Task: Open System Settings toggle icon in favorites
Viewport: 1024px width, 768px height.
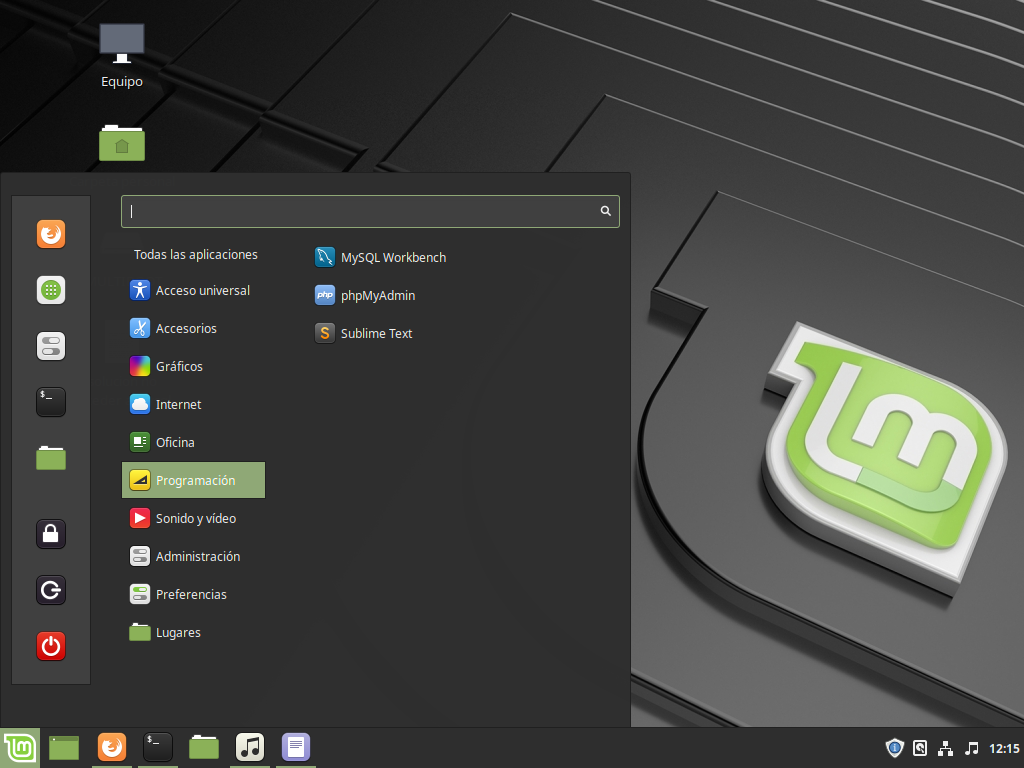Action: (x=51, y=346)
